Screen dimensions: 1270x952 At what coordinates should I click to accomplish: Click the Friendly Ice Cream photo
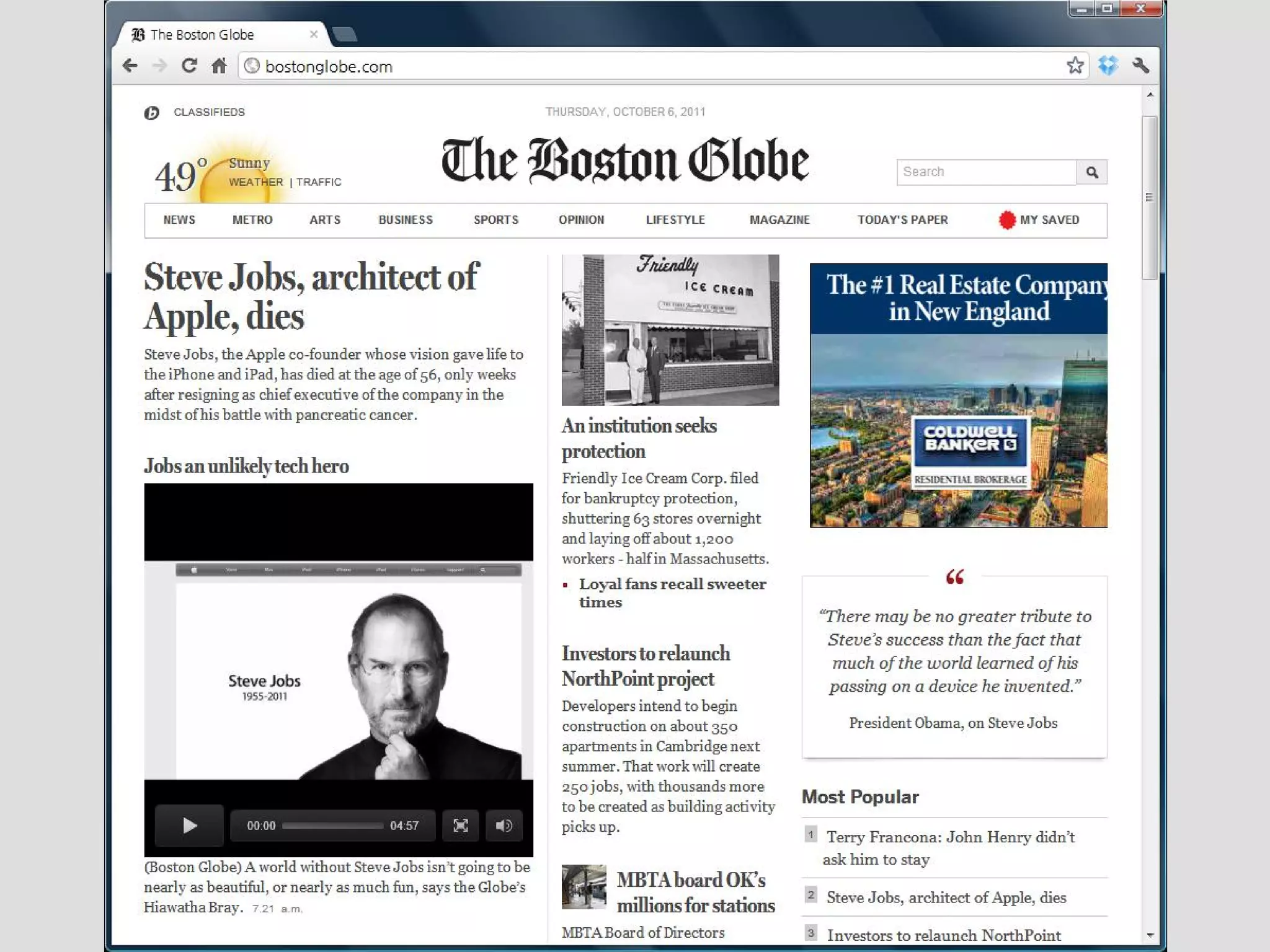pos(670,330)
